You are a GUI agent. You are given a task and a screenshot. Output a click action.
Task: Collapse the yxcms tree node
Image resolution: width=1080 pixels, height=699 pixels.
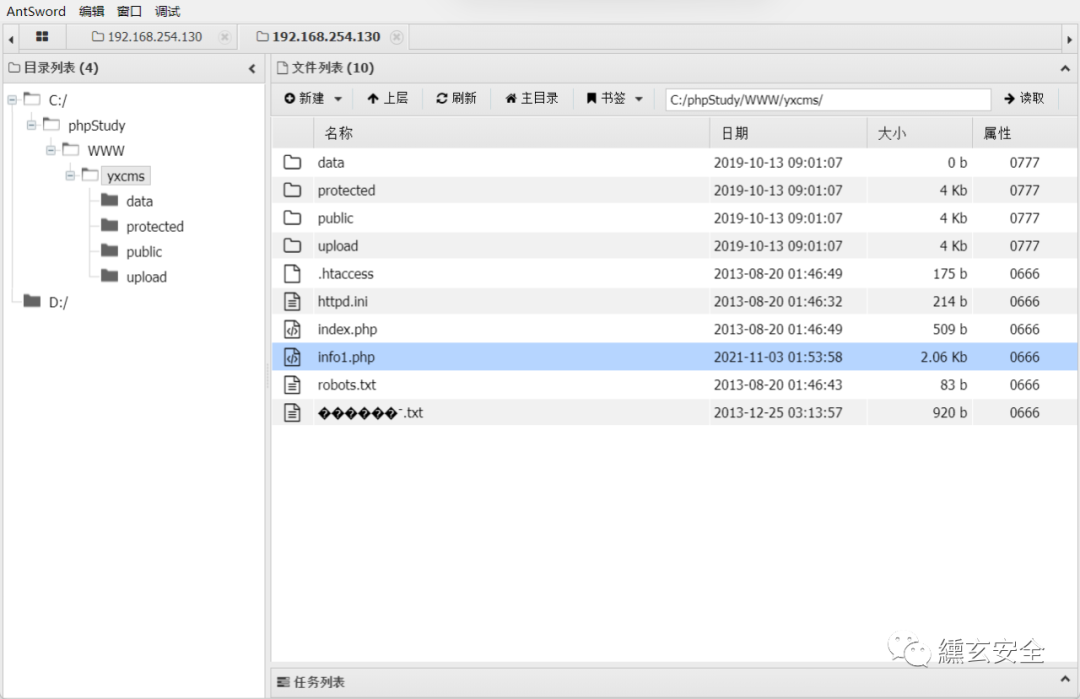[70, 176]
